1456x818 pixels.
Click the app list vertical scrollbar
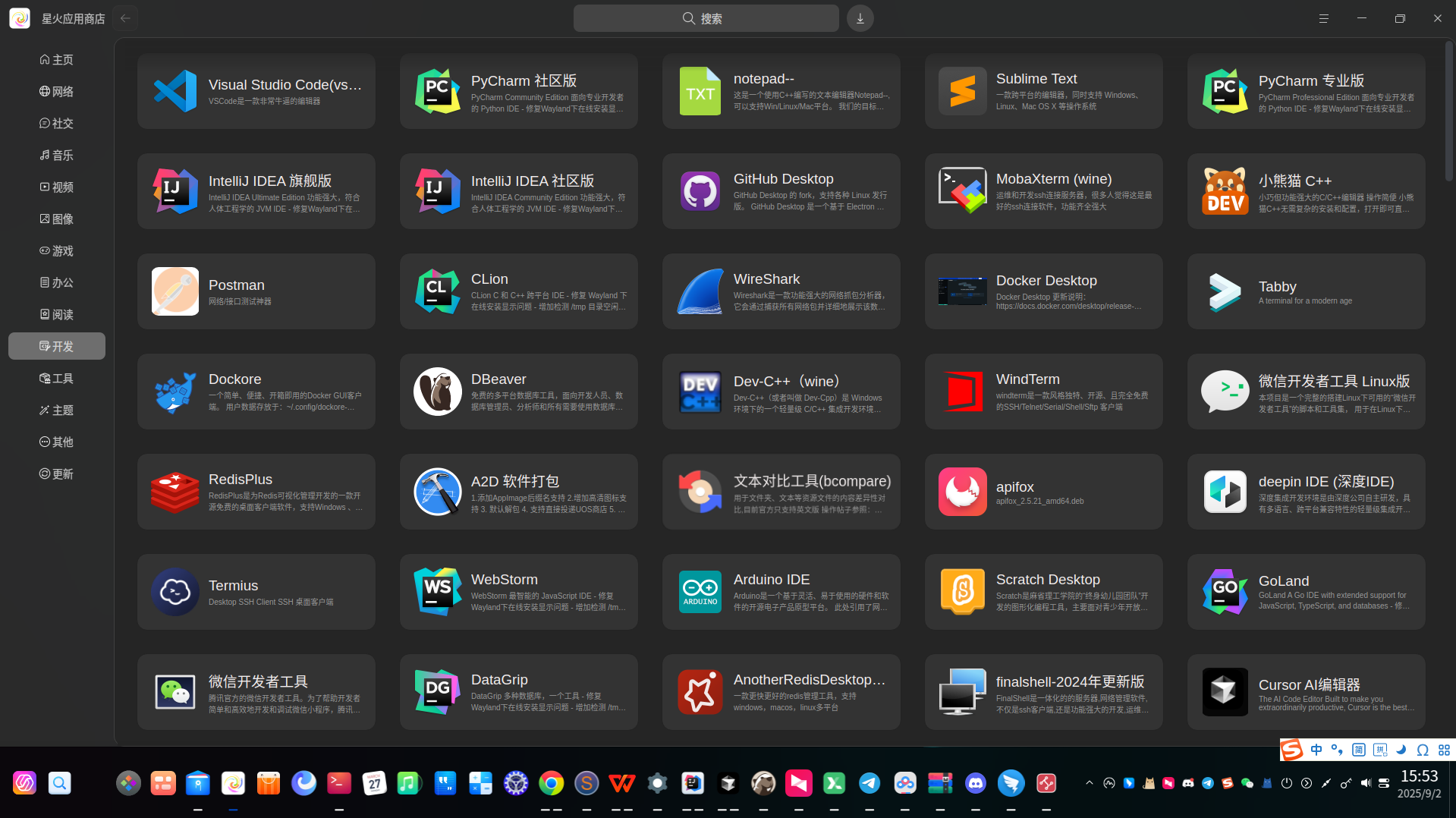tap(1448, 110)
